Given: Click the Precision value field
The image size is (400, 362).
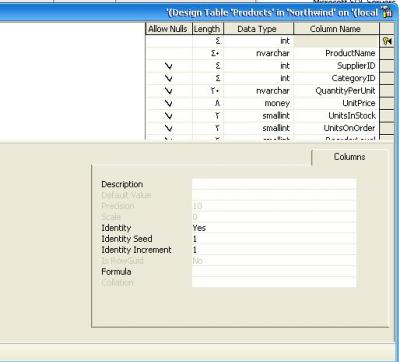Looking at the screenshot, I should click(x=274, y=206).
